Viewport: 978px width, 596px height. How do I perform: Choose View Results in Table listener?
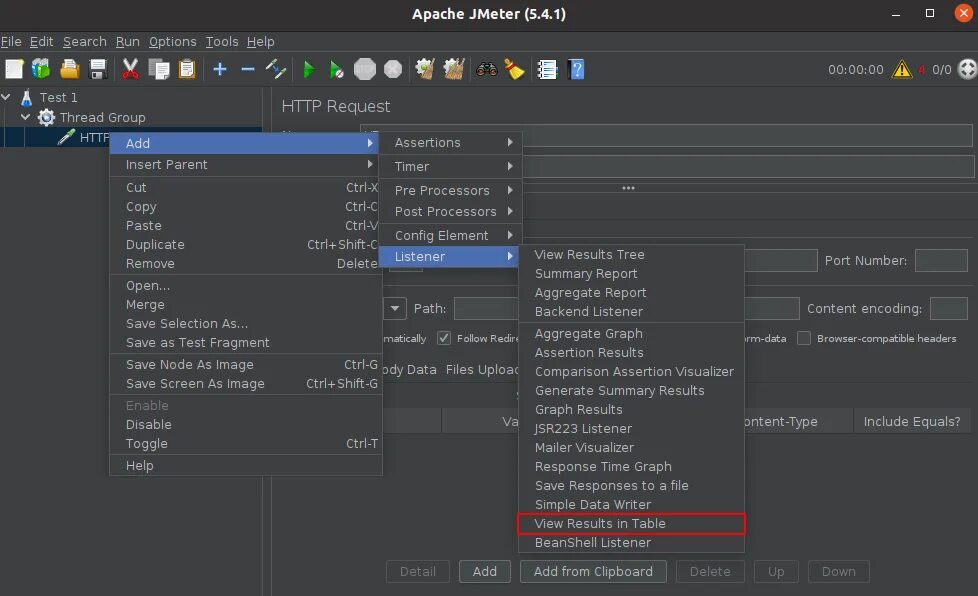[x=631, y=524]
